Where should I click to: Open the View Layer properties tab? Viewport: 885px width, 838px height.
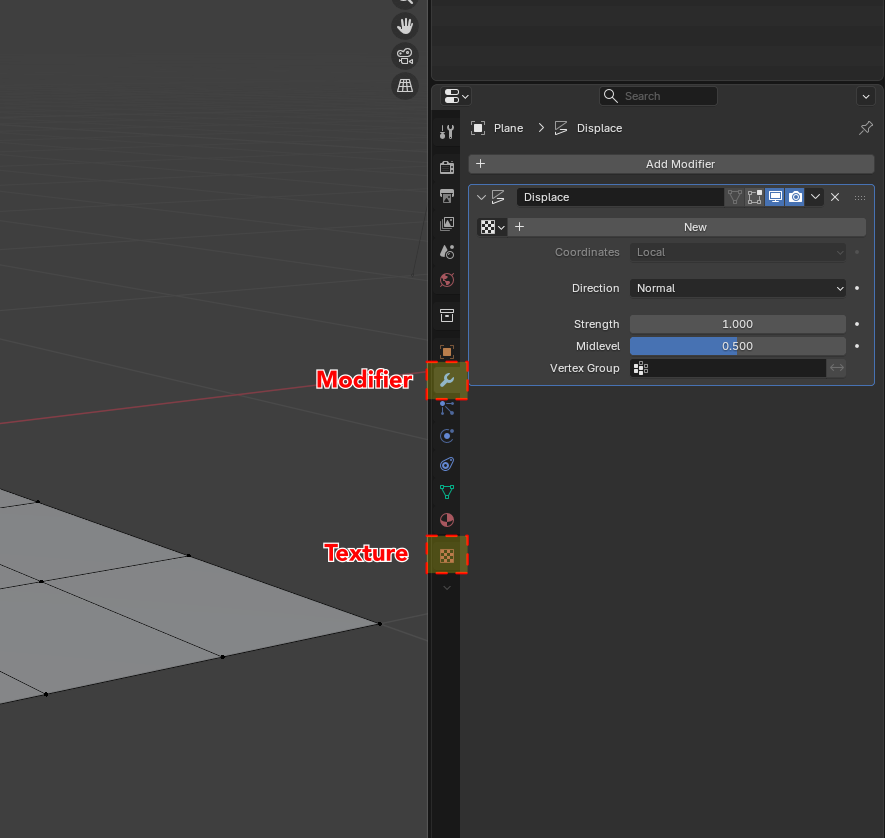pos(446,223)
